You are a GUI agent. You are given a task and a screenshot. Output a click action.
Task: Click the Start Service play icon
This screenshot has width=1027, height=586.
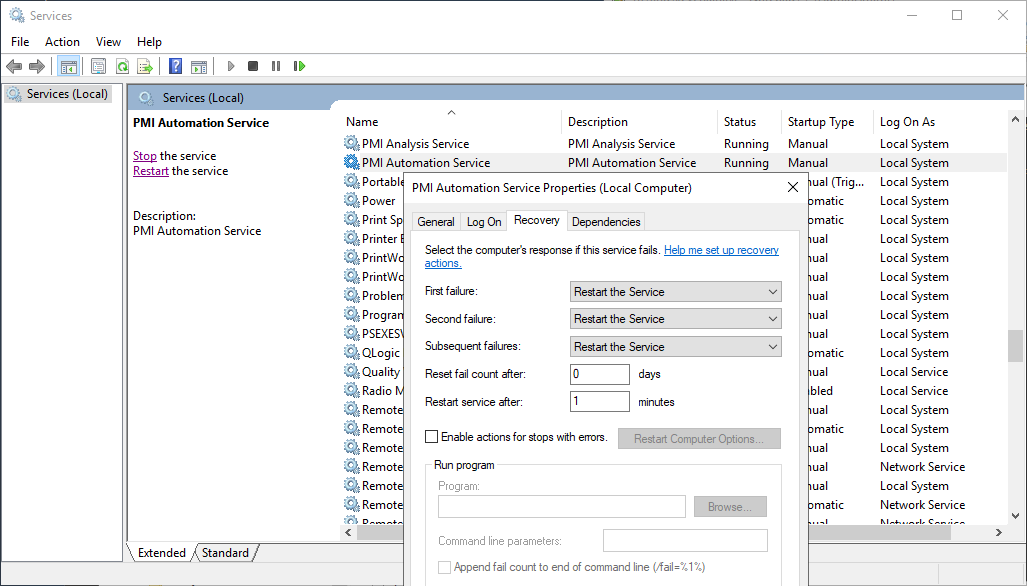tap(231, 66)
